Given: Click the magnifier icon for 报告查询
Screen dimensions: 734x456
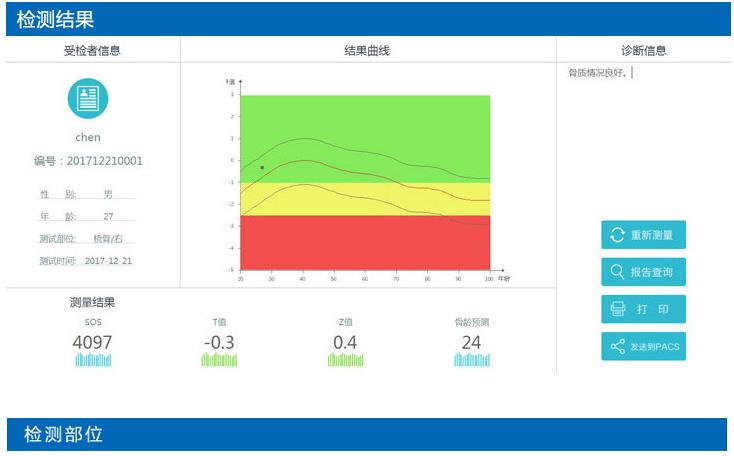Looking at the screenshot, I should click(x=617, y=272).
